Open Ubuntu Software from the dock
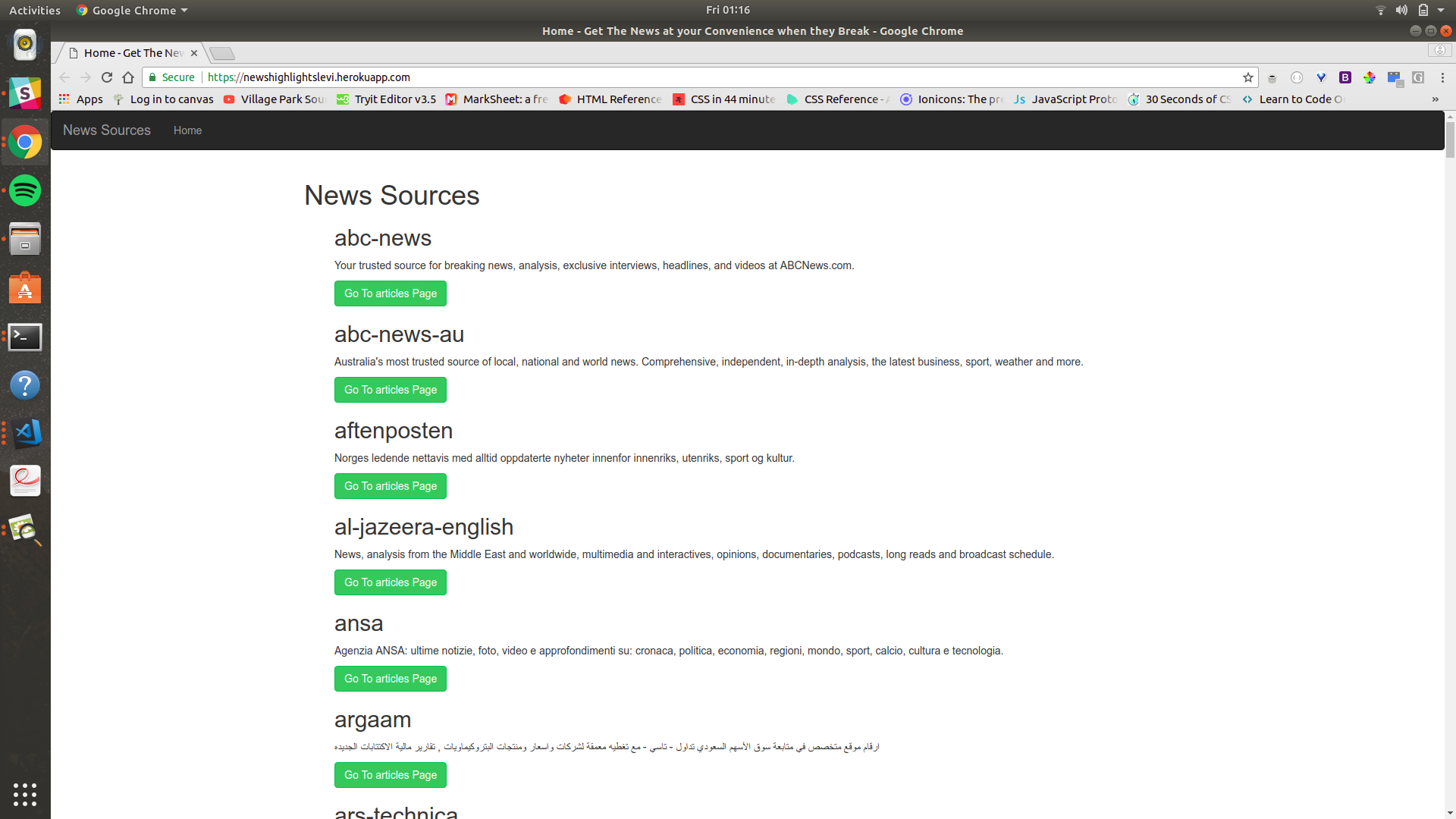This screenshot has height=819, width=1456. [x=25, y=288]
